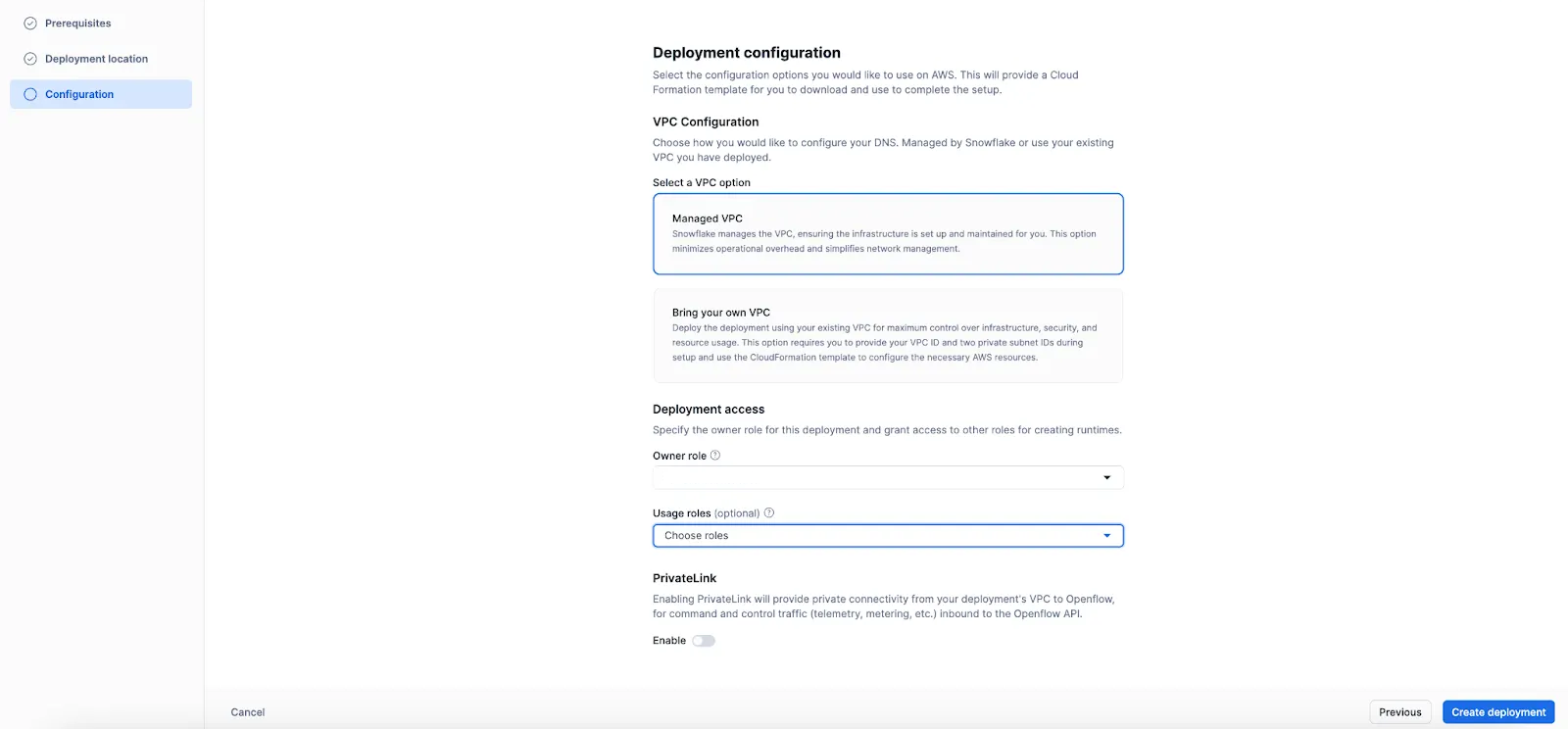Enable the PrivateLink toggle
This screenshot has width=1568, height=729.
703,640
